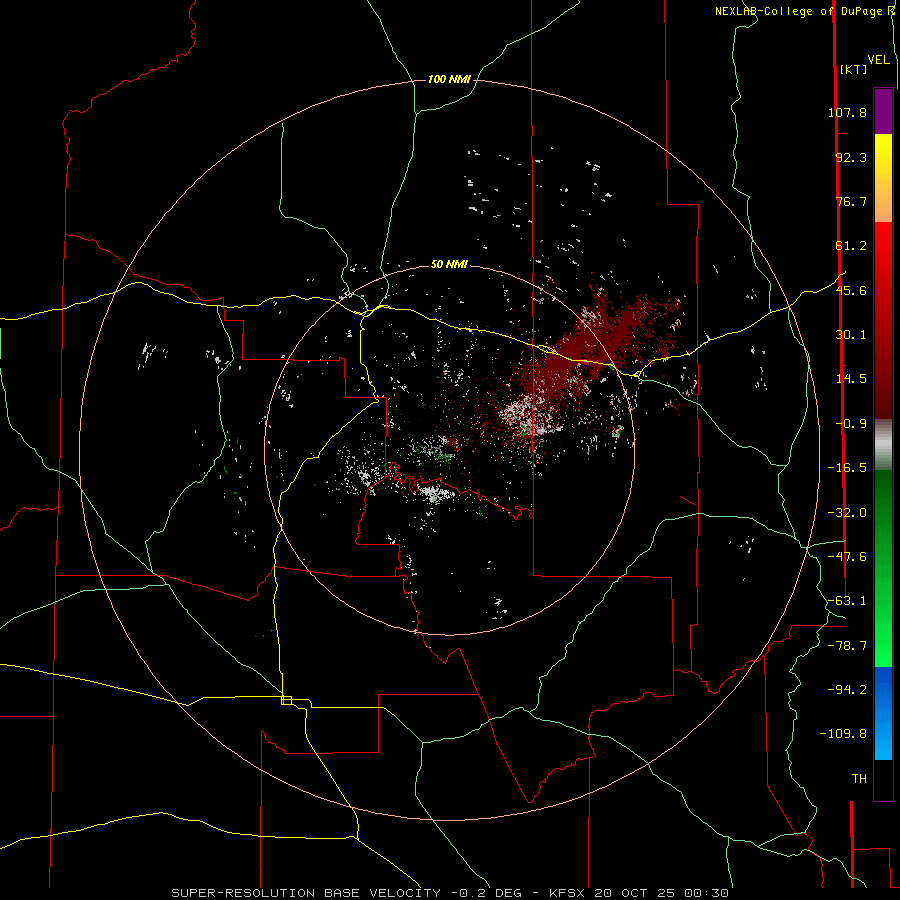Viewport: 900px width, 900px height.
Task: Click the TH legend label
Action: [x=859, y=779]
